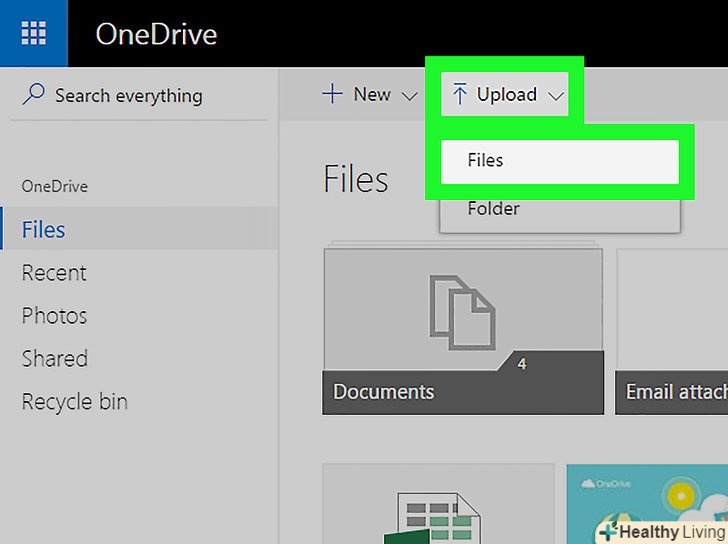Choose Files from the Upload menu

pos(560,161)
